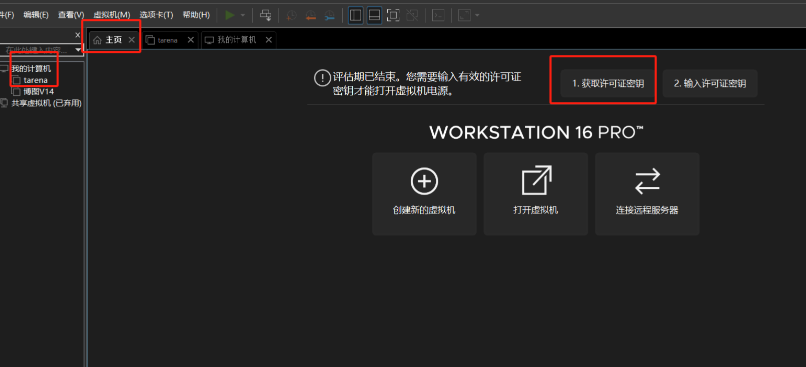Click the green power on play icon

tap(230, 15)
